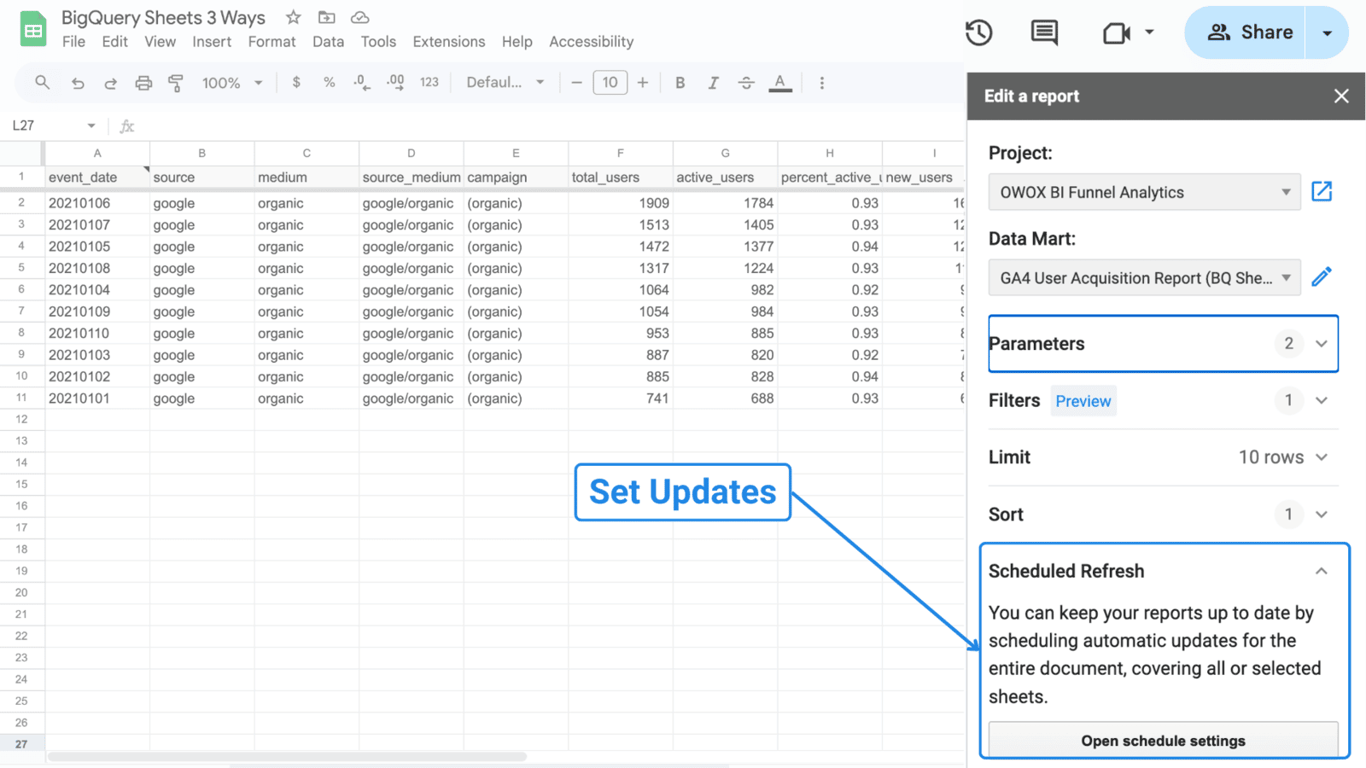Viewport: 1366px width, 768px height.
Task: Open the File menu
Action: click(x=73, y=42)
